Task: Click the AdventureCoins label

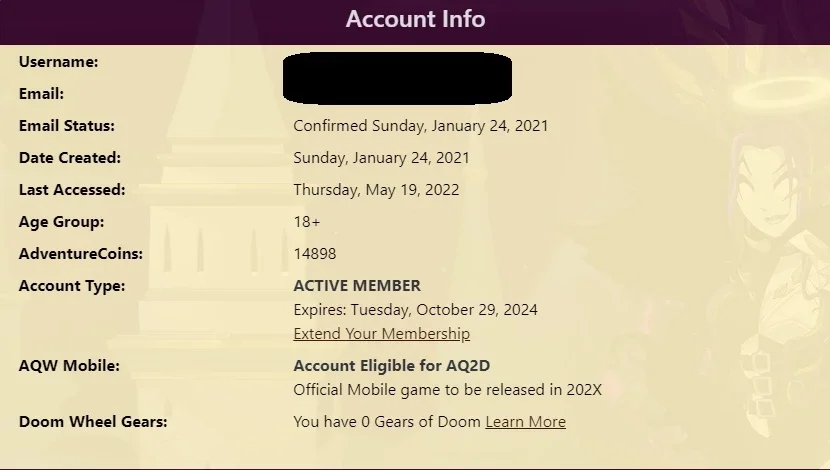Action: [x=81, y=254]
